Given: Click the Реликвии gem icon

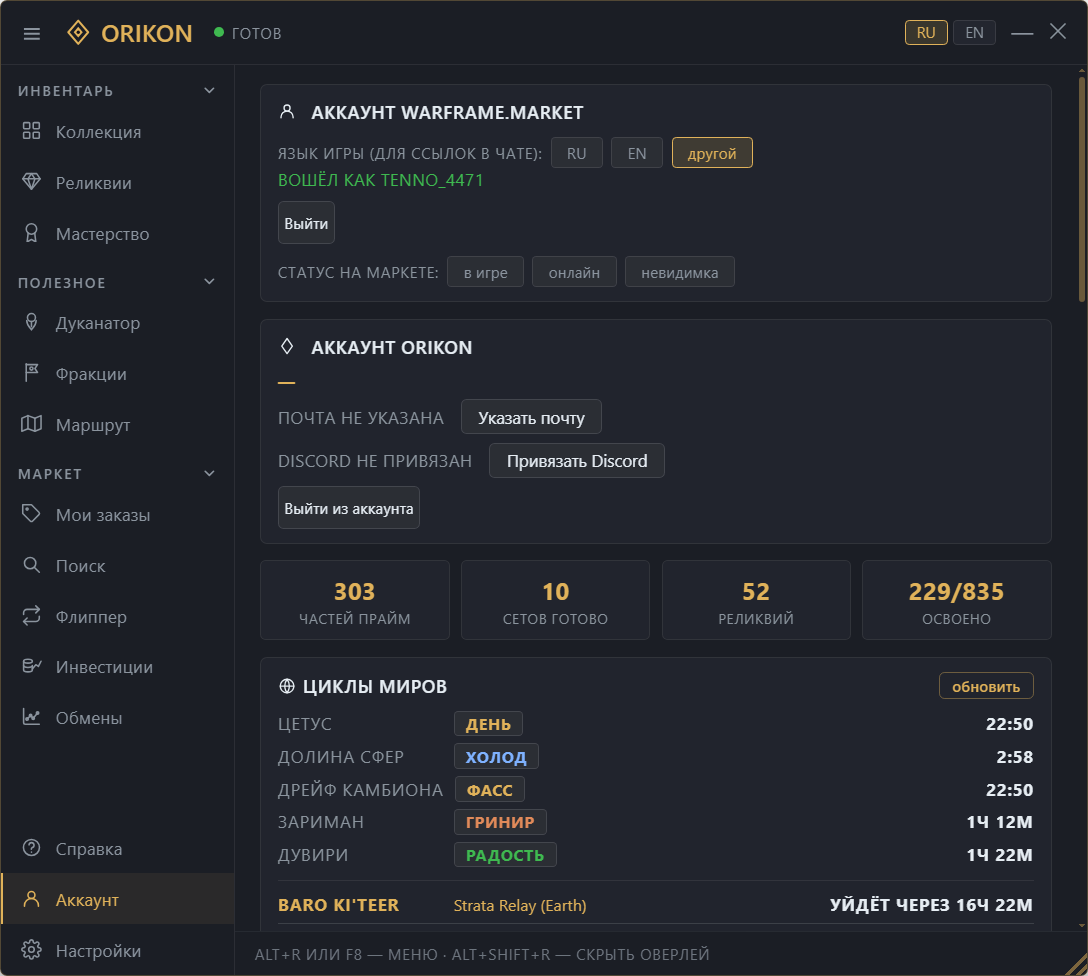Looking at the screenshot, I should point(31,182).
